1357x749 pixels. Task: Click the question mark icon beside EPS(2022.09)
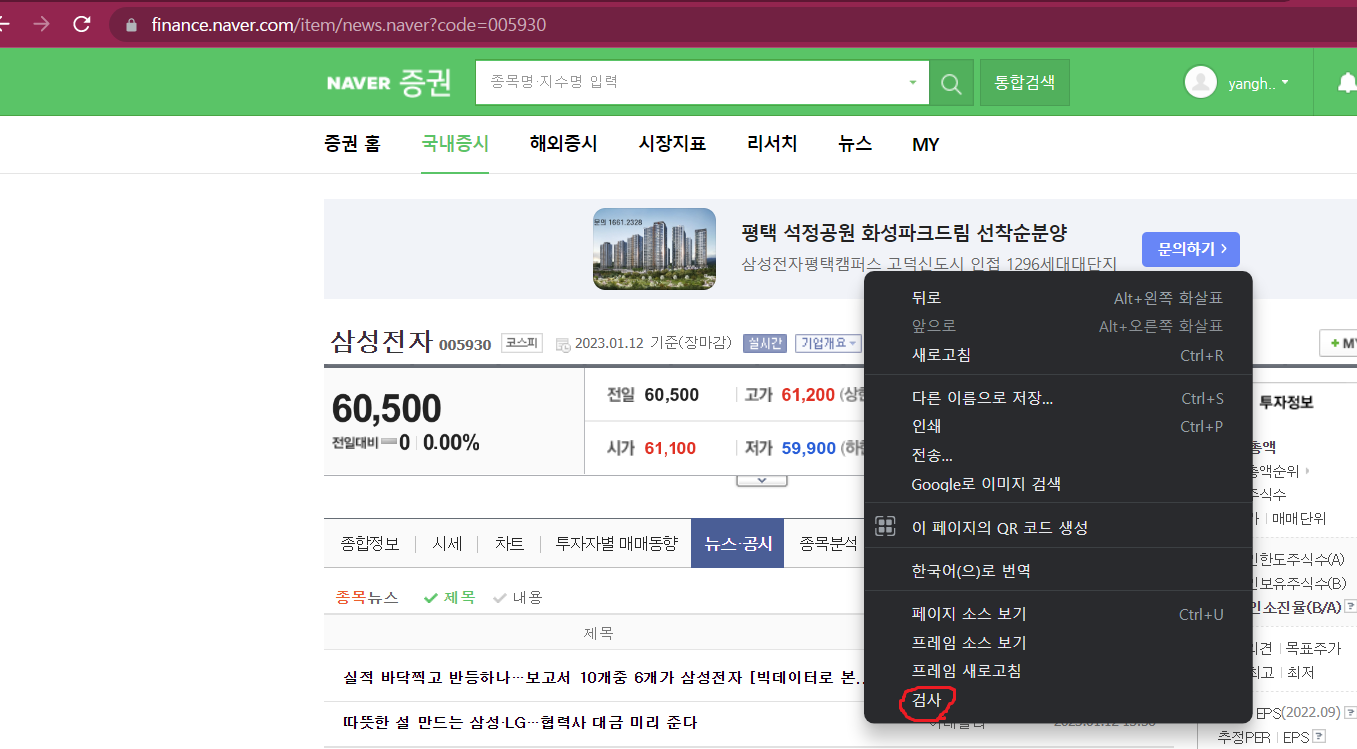[1350, 713]
